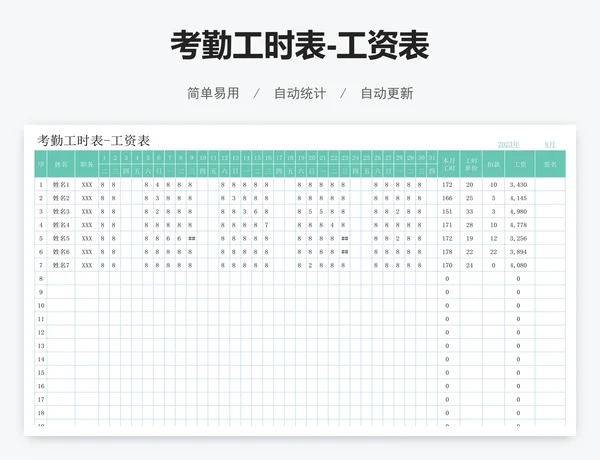Select deduction 12 in the 姓名5 row
This screenshot has width=600, height=460.
pos(494,238)
